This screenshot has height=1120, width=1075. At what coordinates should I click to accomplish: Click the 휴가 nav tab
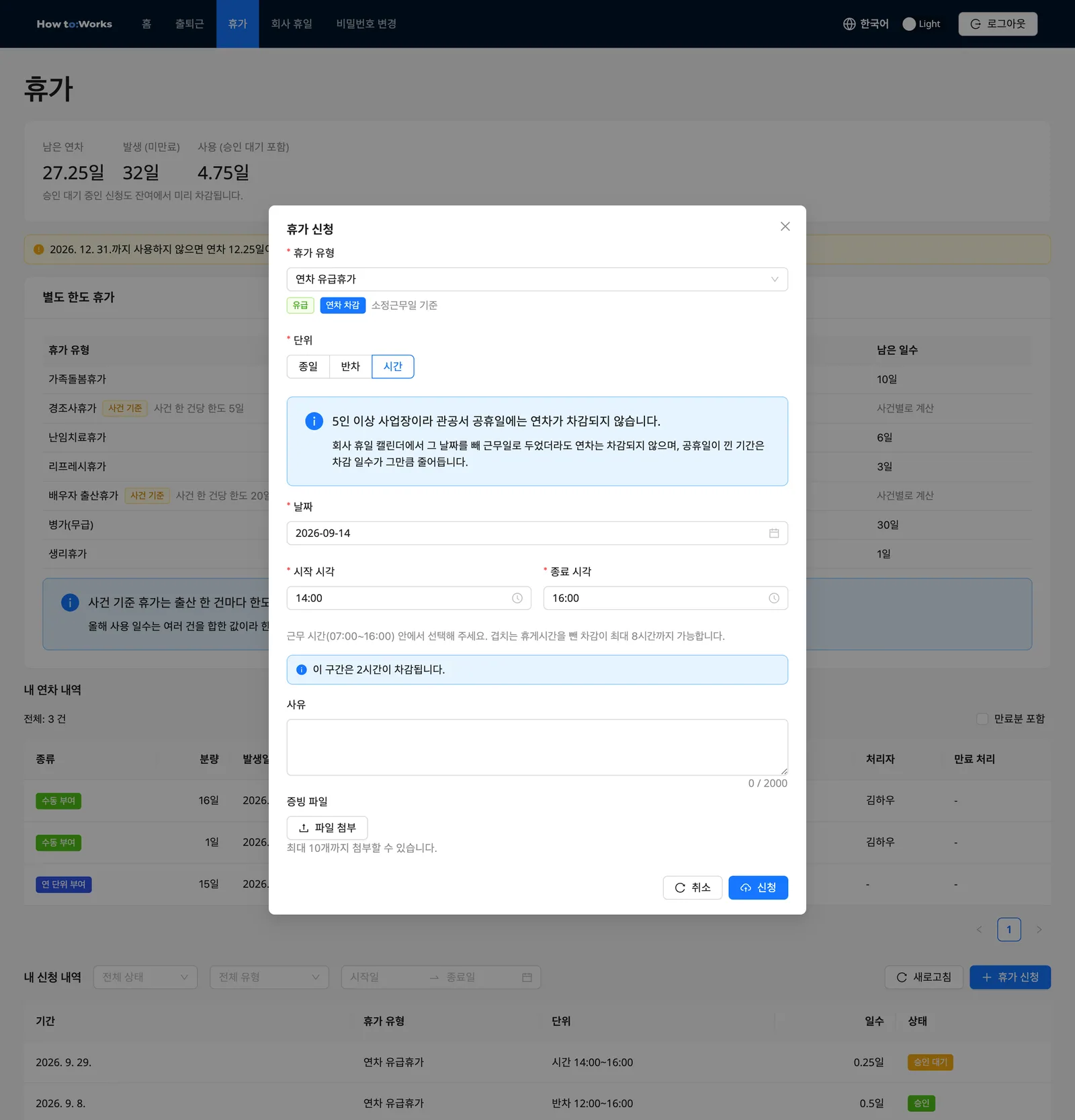pyautogui.click(x=238, y=24)
